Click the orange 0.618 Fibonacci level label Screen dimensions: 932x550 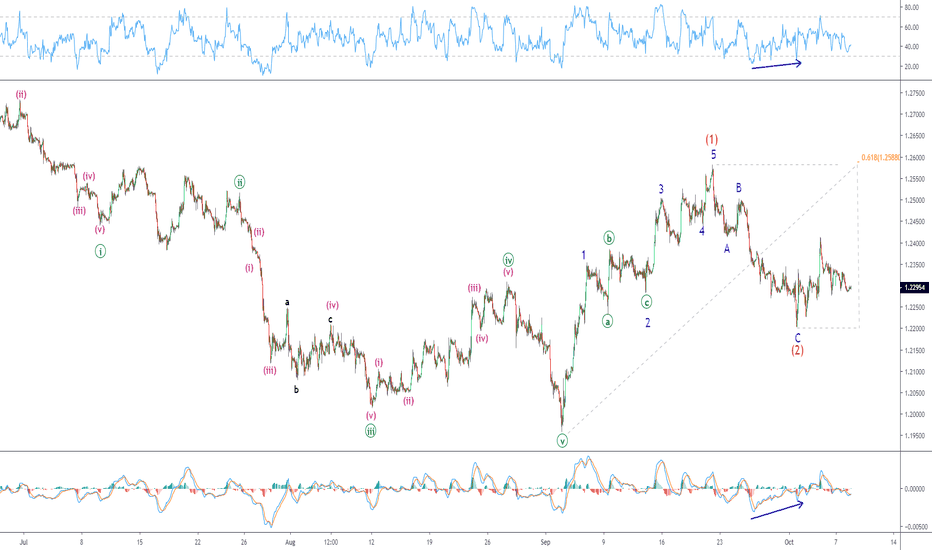click(x=880, y=158)
